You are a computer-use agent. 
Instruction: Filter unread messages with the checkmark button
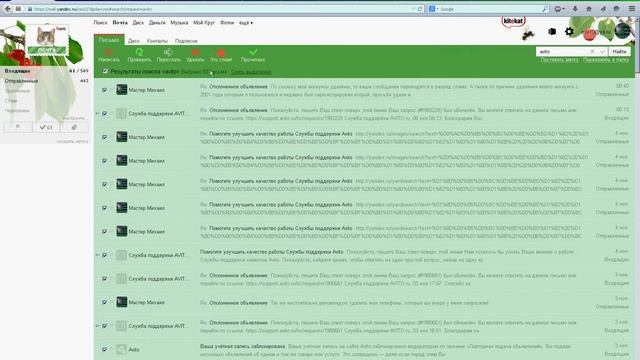46,127
